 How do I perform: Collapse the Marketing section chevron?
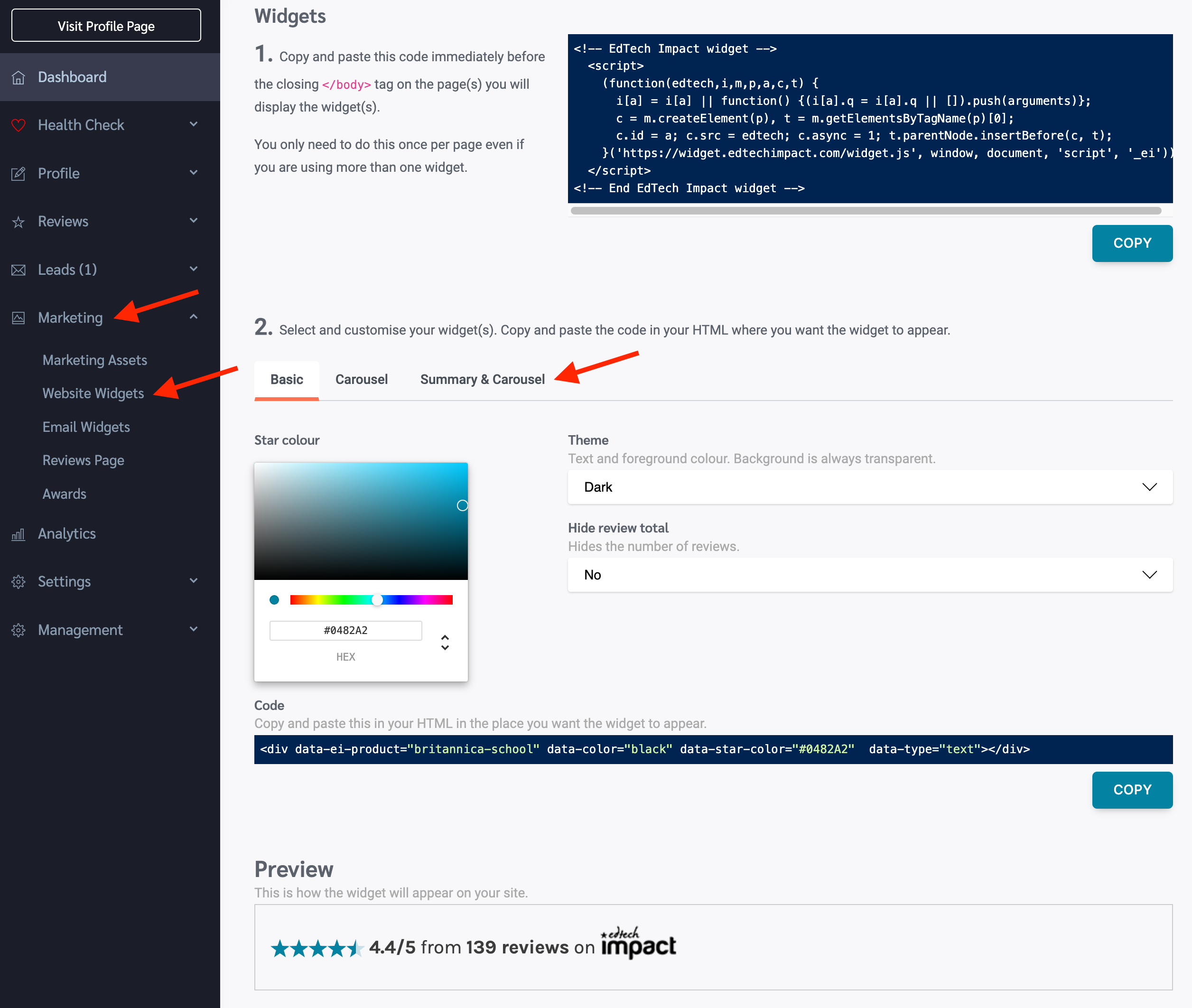coord(194,317)
